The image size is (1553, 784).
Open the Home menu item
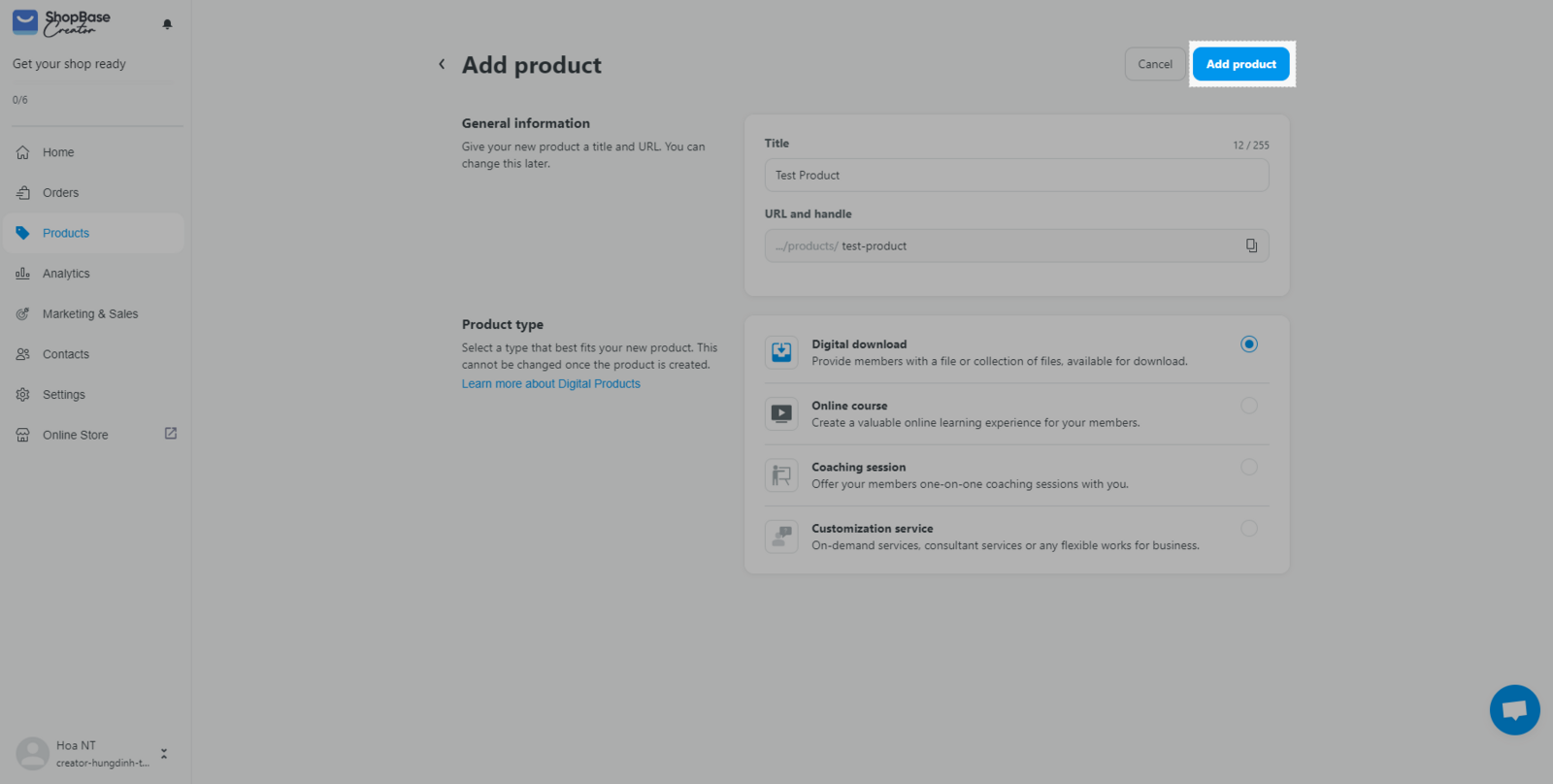click(93, 152)
